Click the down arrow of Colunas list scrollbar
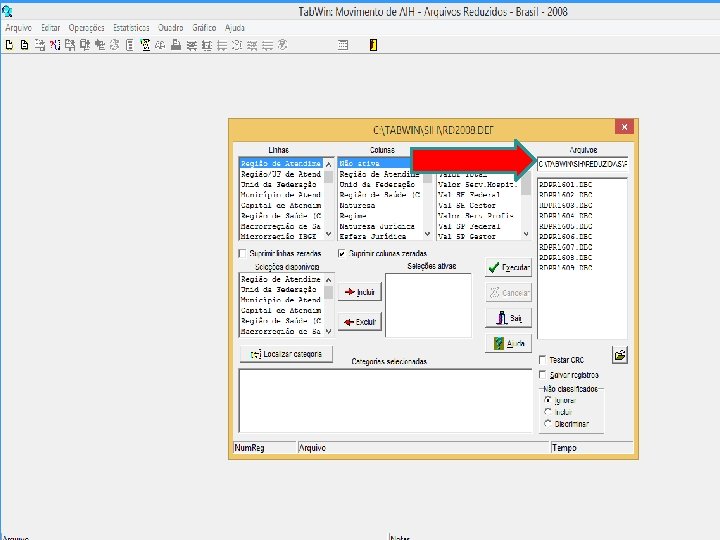Image resolution: width=720 pixels, height=540 pixels. tap(428, 234)
